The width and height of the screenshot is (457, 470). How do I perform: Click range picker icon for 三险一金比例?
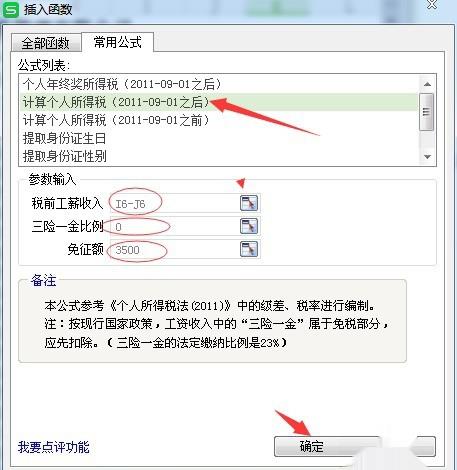tap(249, 226)
